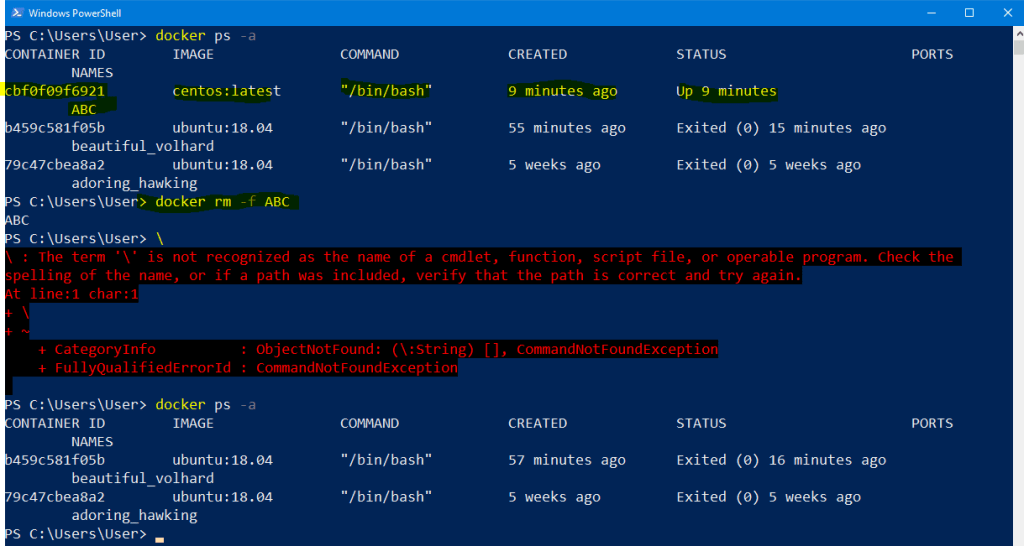Click the red CategoryInfo error line
This screenshot has height=546, width=1024.
pos(378,349)
